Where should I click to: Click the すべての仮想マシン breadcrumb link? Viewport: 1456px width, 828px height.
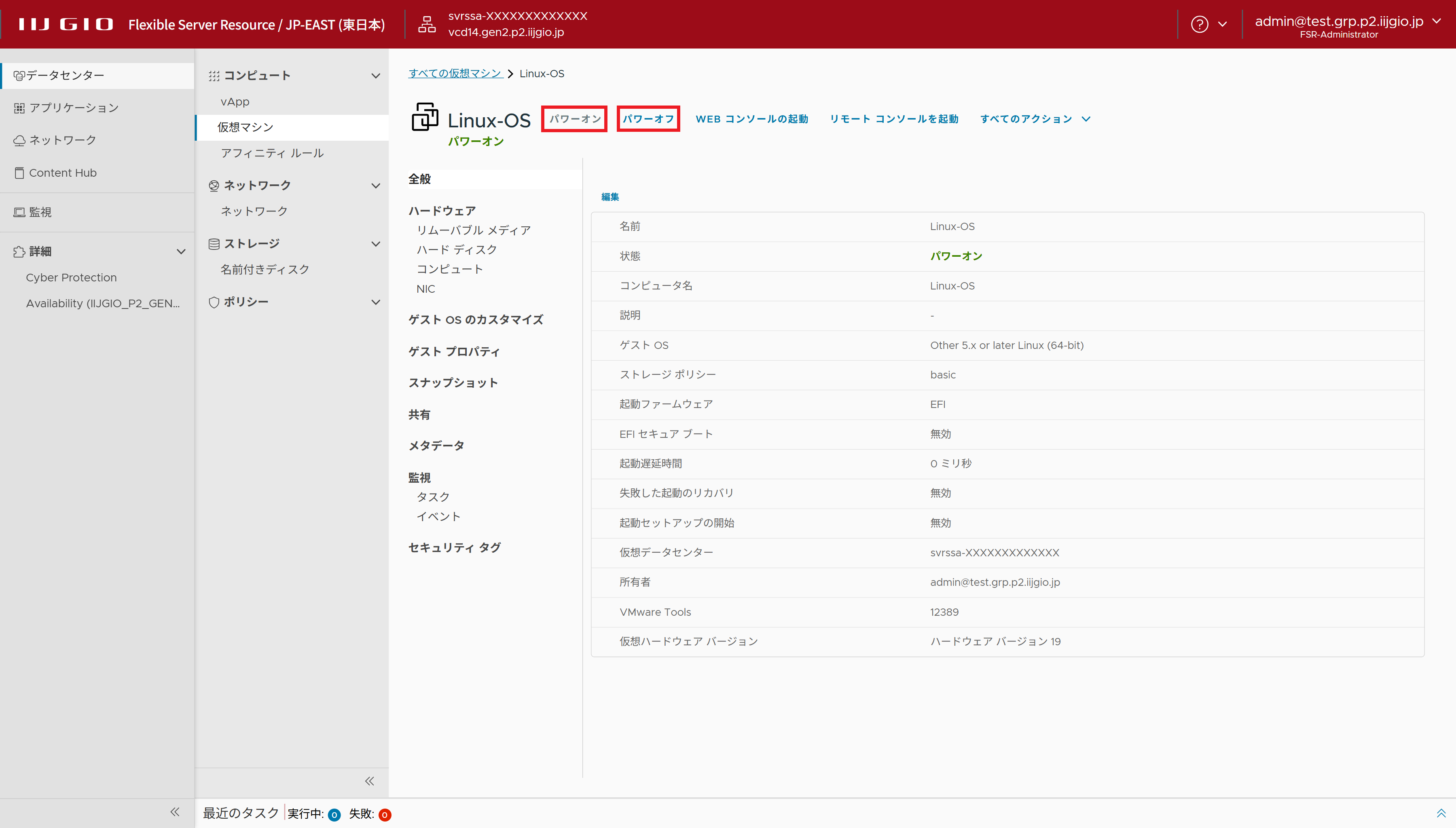[x=455, y=73]
